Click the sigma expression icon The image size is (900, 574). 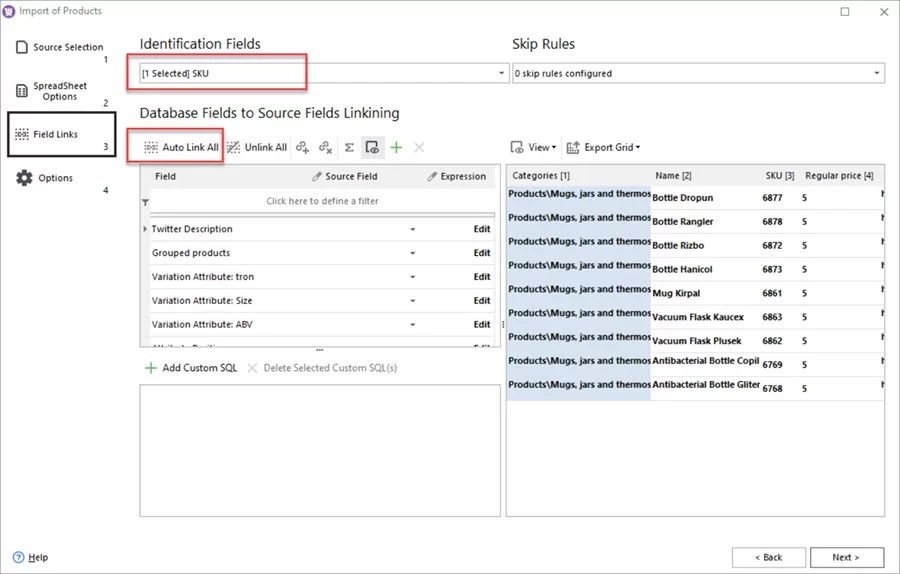point(349,148)
